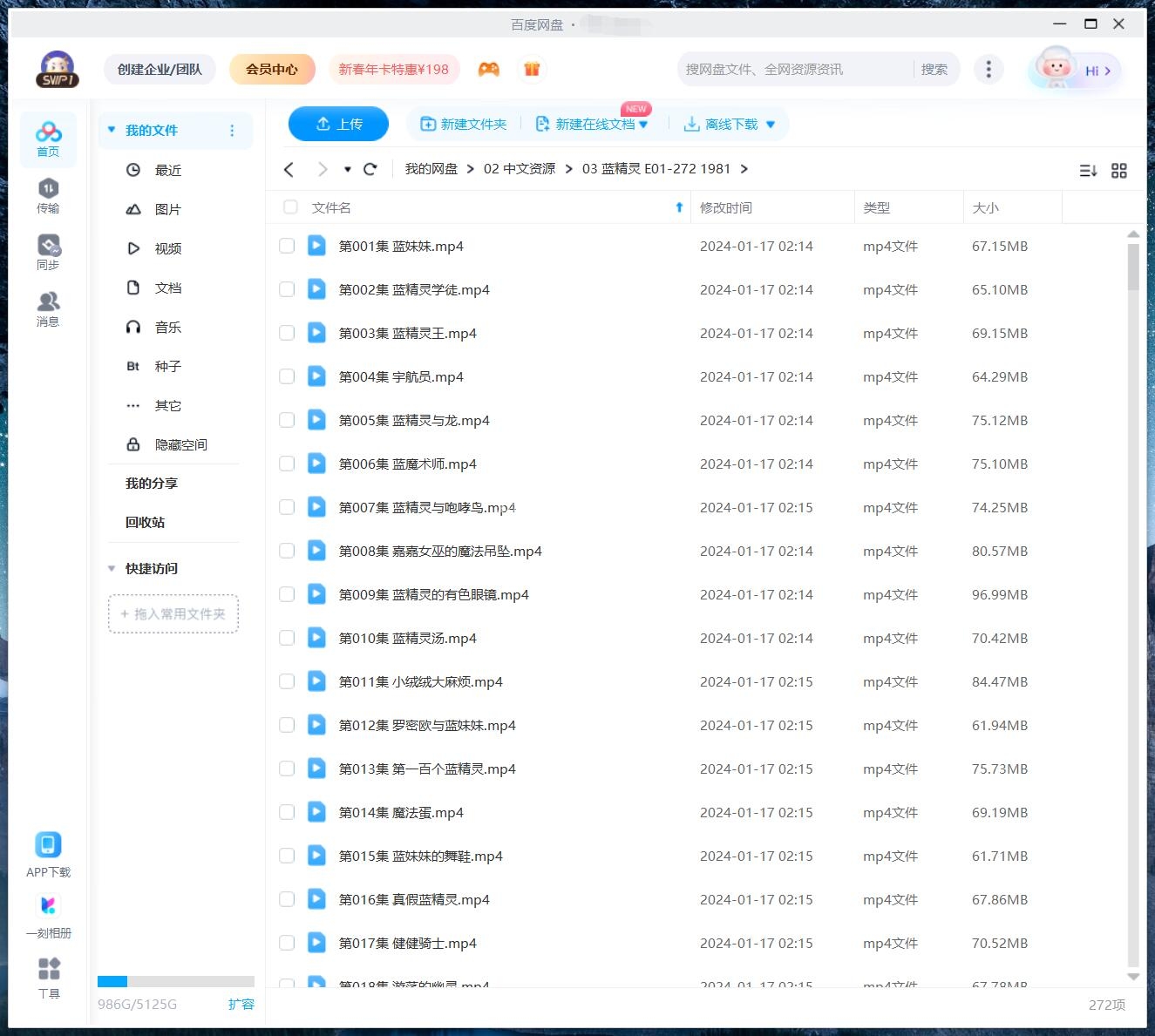This screenshot has height=1036, width=1155.
Task: Open 会员中心 from the top bar
Action: click(272, 69)
